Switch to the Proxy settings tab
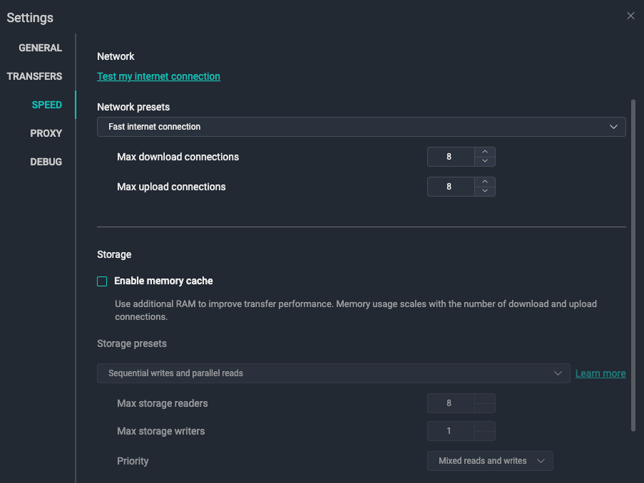644x483 pixels. click(x=46, y=133)
